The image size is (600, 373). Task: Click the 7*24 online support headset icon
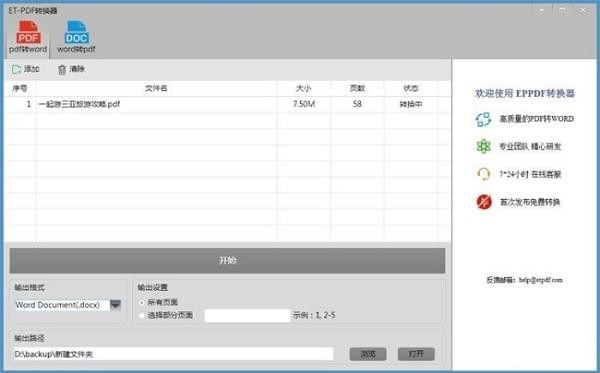(483, 174)
